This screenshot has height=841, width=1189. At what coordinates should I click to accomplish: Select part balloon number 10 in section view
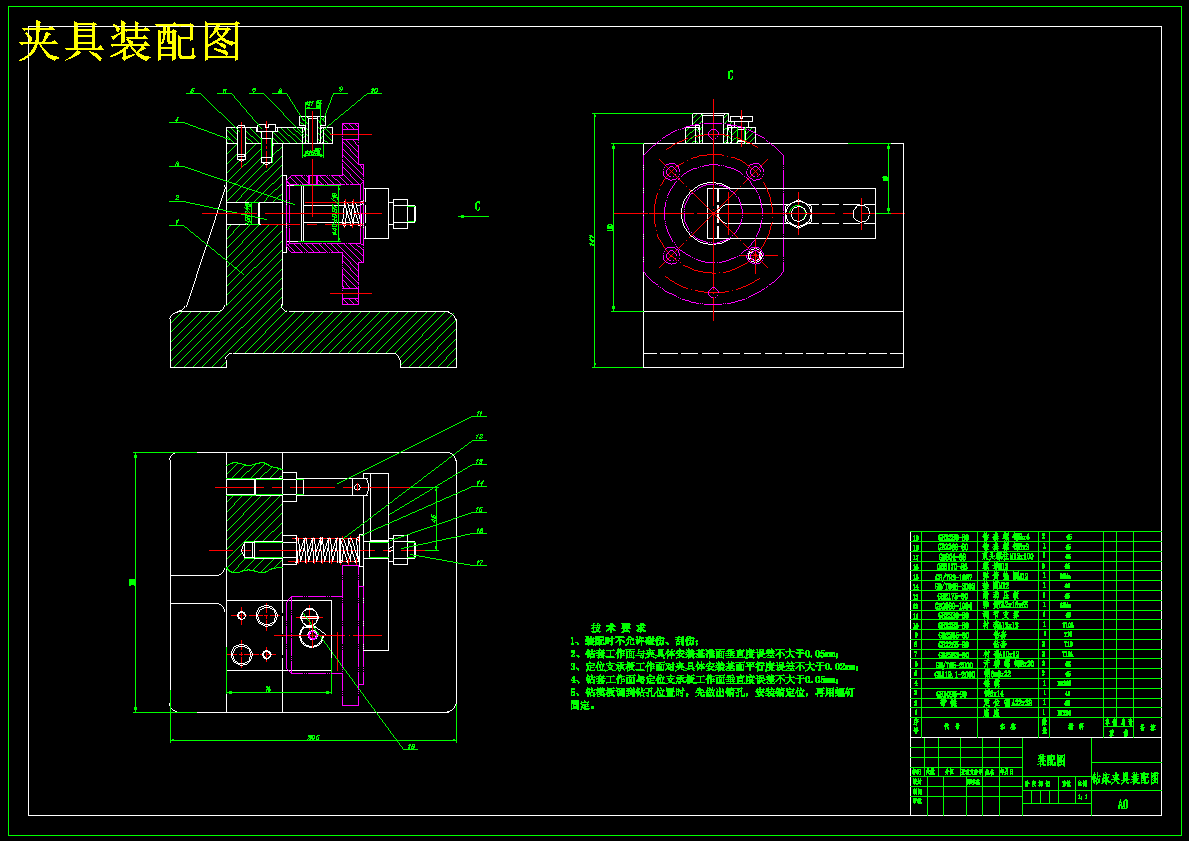pyautogui.click(x=375, y=91)
